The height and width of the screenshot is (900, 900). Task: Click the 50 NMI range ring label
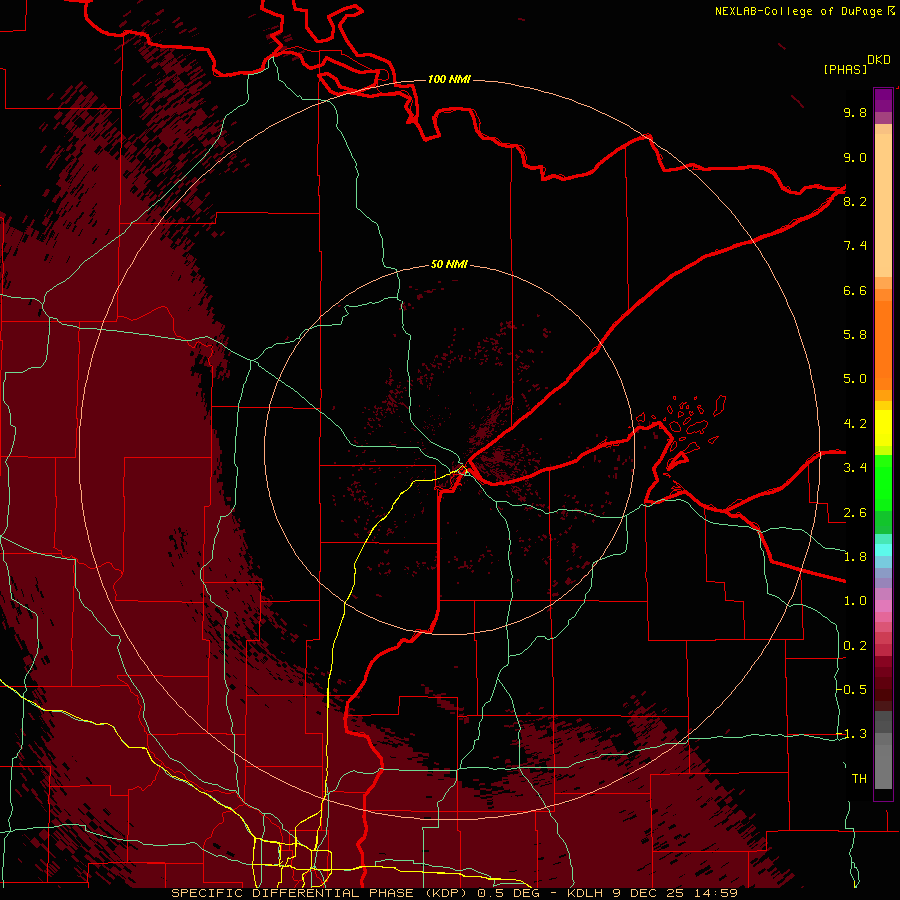click(449, 264)
